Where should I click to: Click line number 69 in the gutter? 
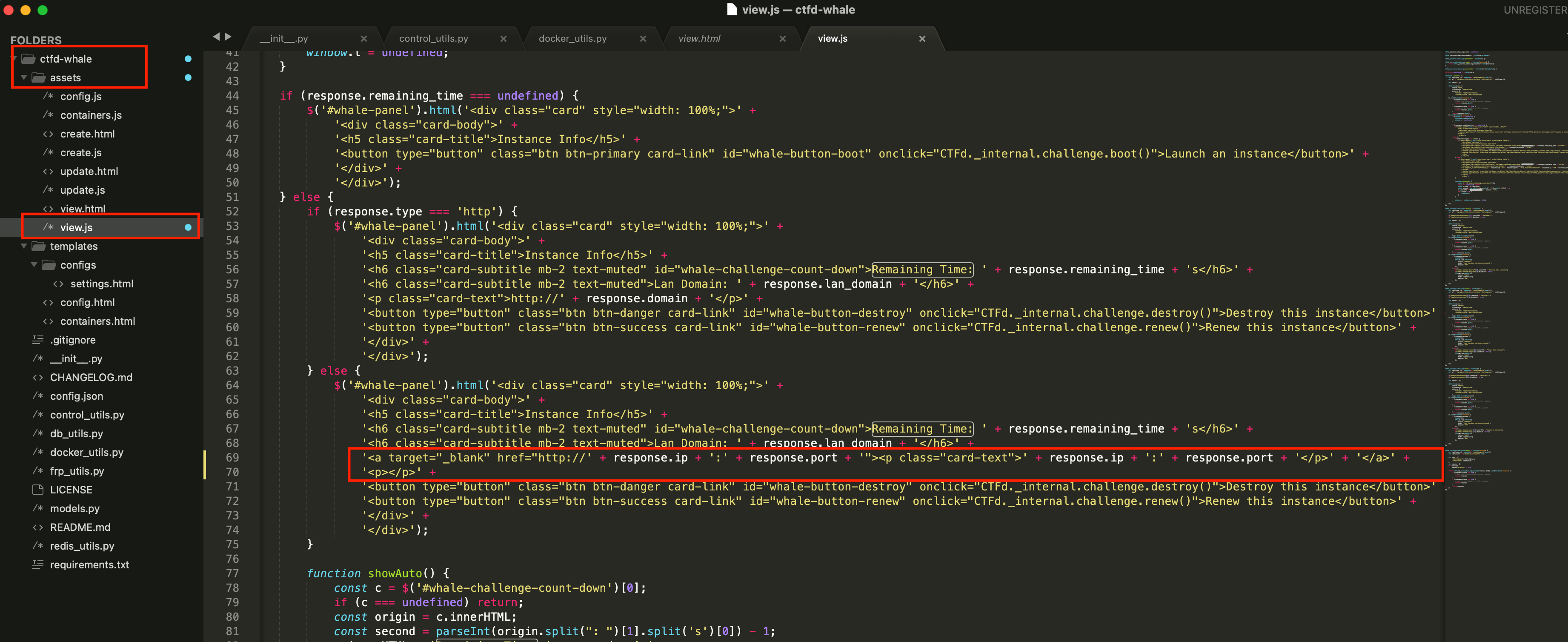tap(232, 457)
